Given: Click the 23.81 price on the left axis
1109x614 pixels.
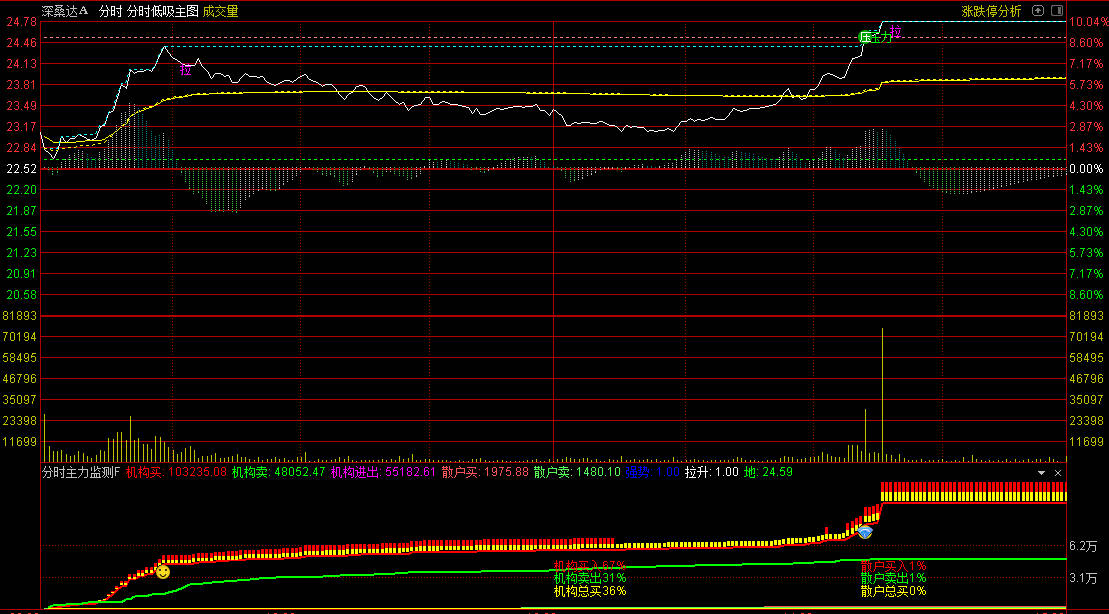Looking at the screenshot, I should [x=22, y=85].
